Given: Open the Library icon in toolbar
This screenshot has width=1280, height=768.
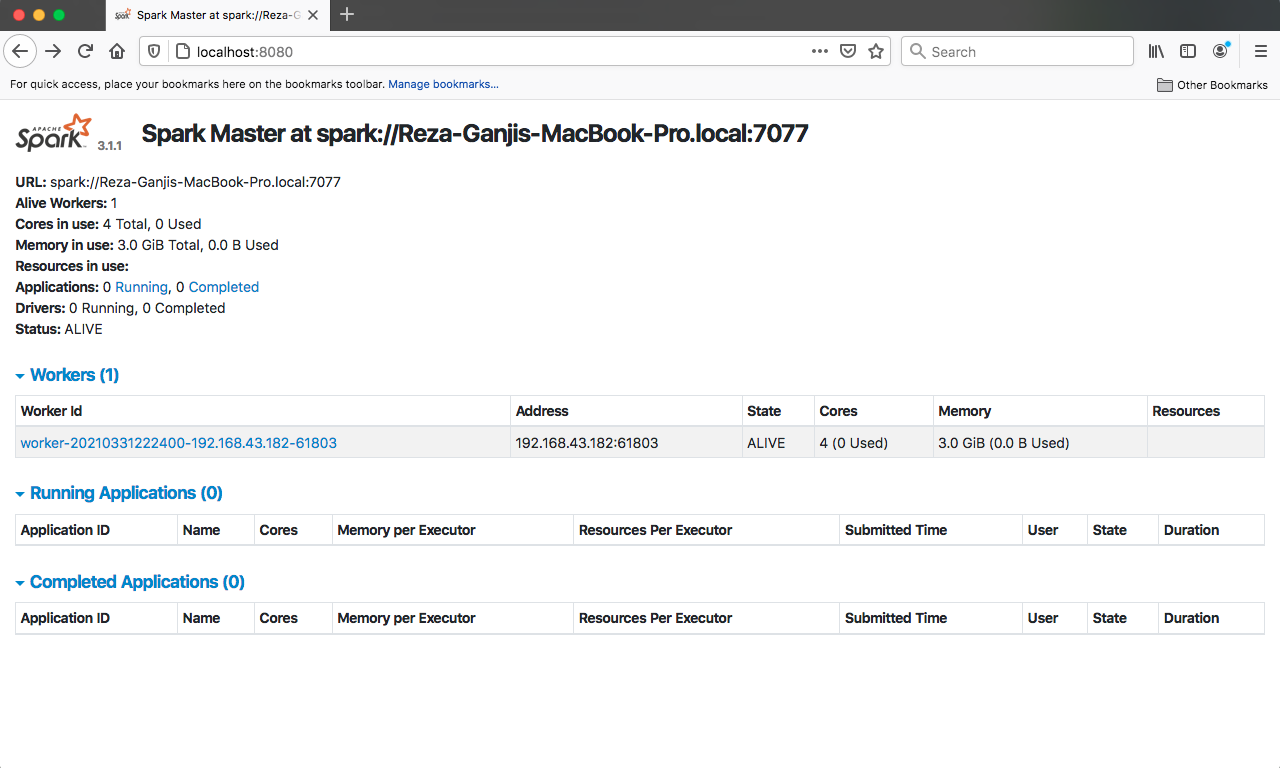Looking at the screenshot, I should 1156,51.
